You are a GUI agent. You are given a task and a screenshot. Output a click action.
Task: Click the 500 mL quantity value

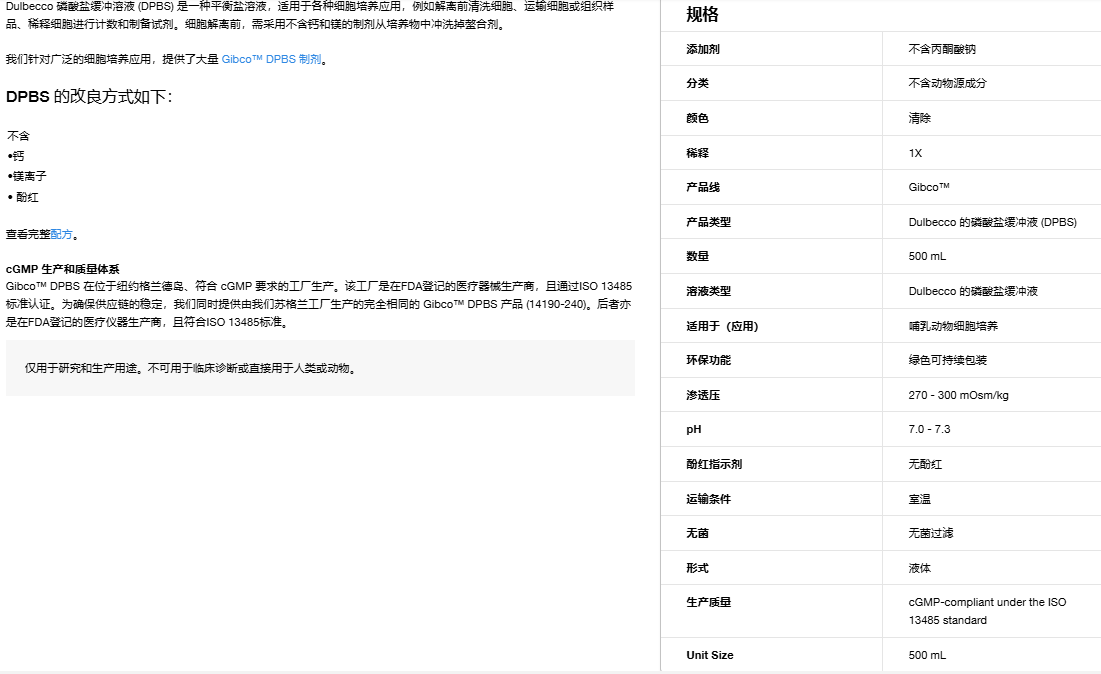point(926,256)
